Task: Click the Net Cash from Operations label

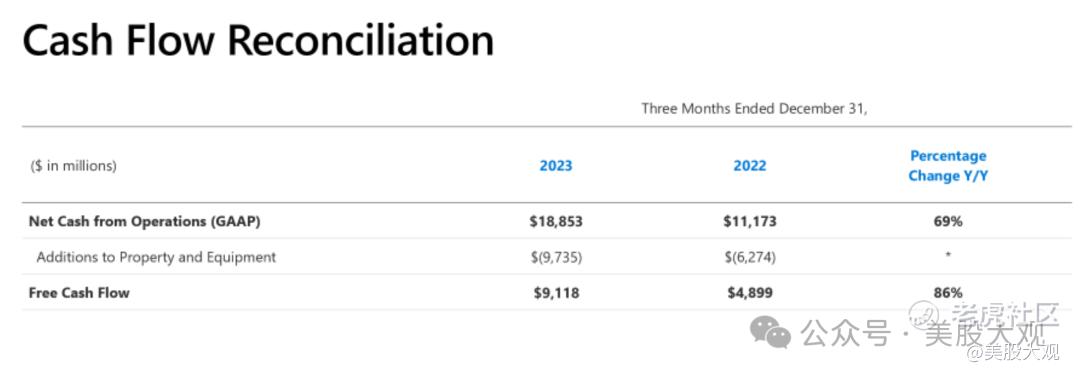Action: click(x=145, y=222)
